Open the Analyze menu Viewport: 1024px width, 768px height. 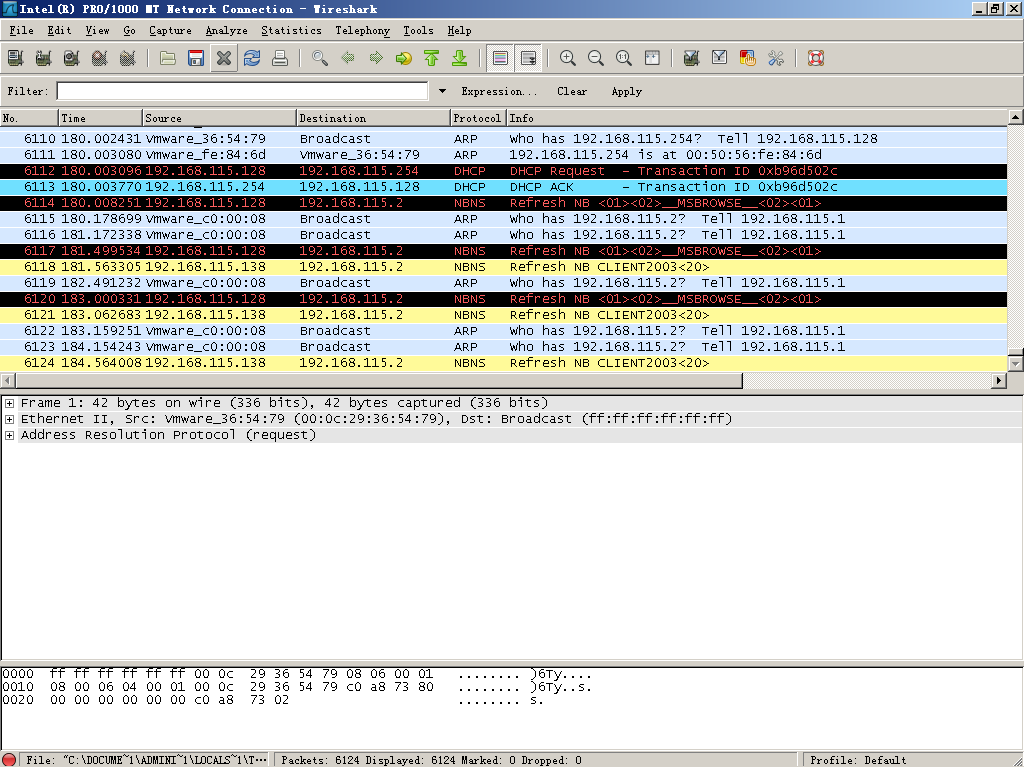point(227,31)
